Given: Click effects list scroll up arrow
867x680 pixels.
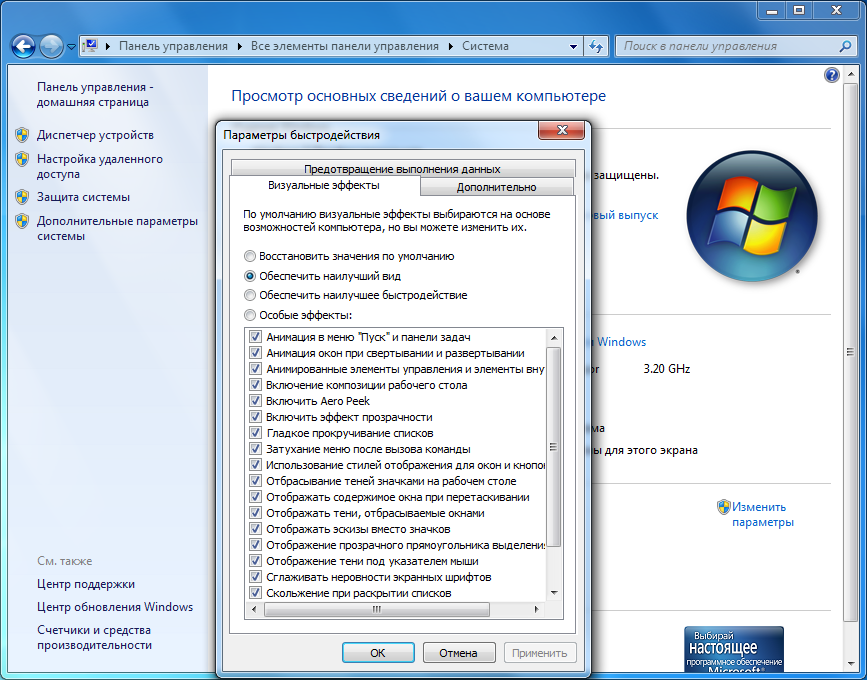Looking at the screenshot, I should (x=554, y=337).
